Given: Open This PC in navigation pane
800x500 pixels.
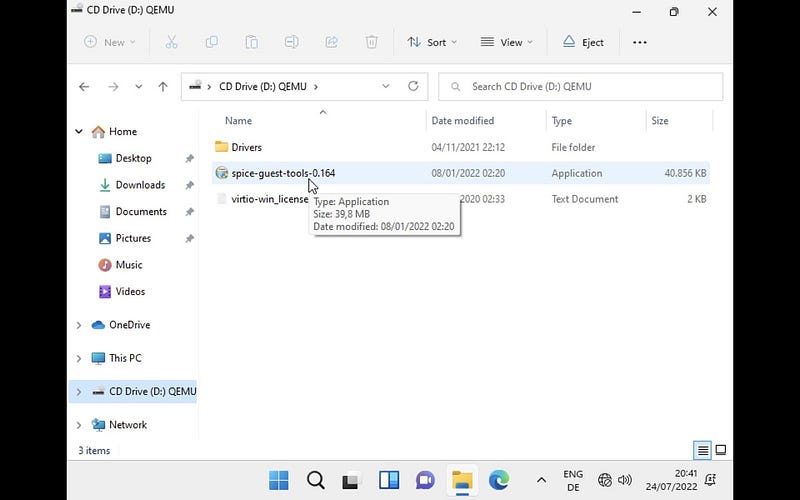Looking at the screenshot, I should click(125, 358).
